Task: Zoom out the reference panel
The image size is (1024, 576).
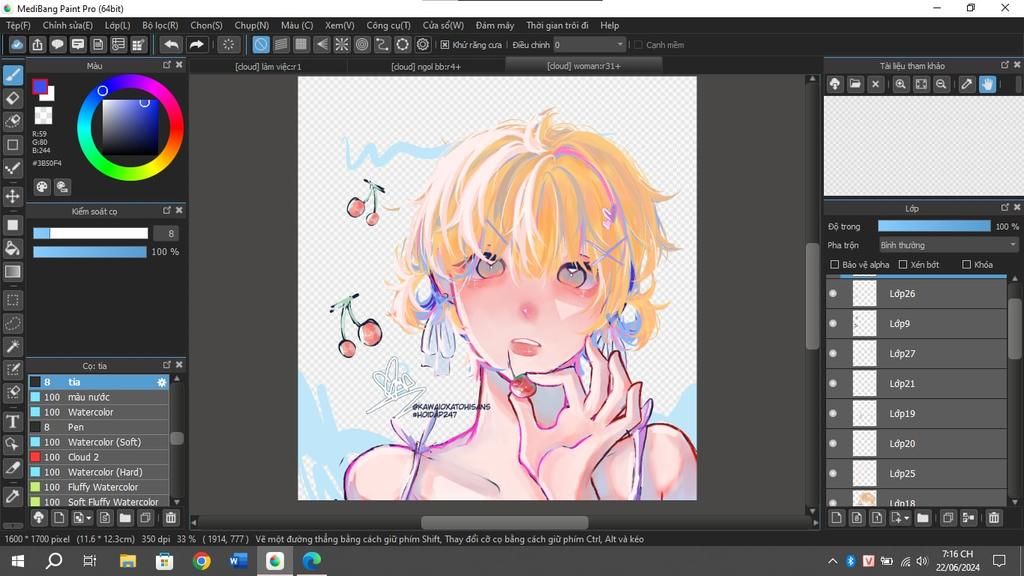Action: (x=941, y=84)
